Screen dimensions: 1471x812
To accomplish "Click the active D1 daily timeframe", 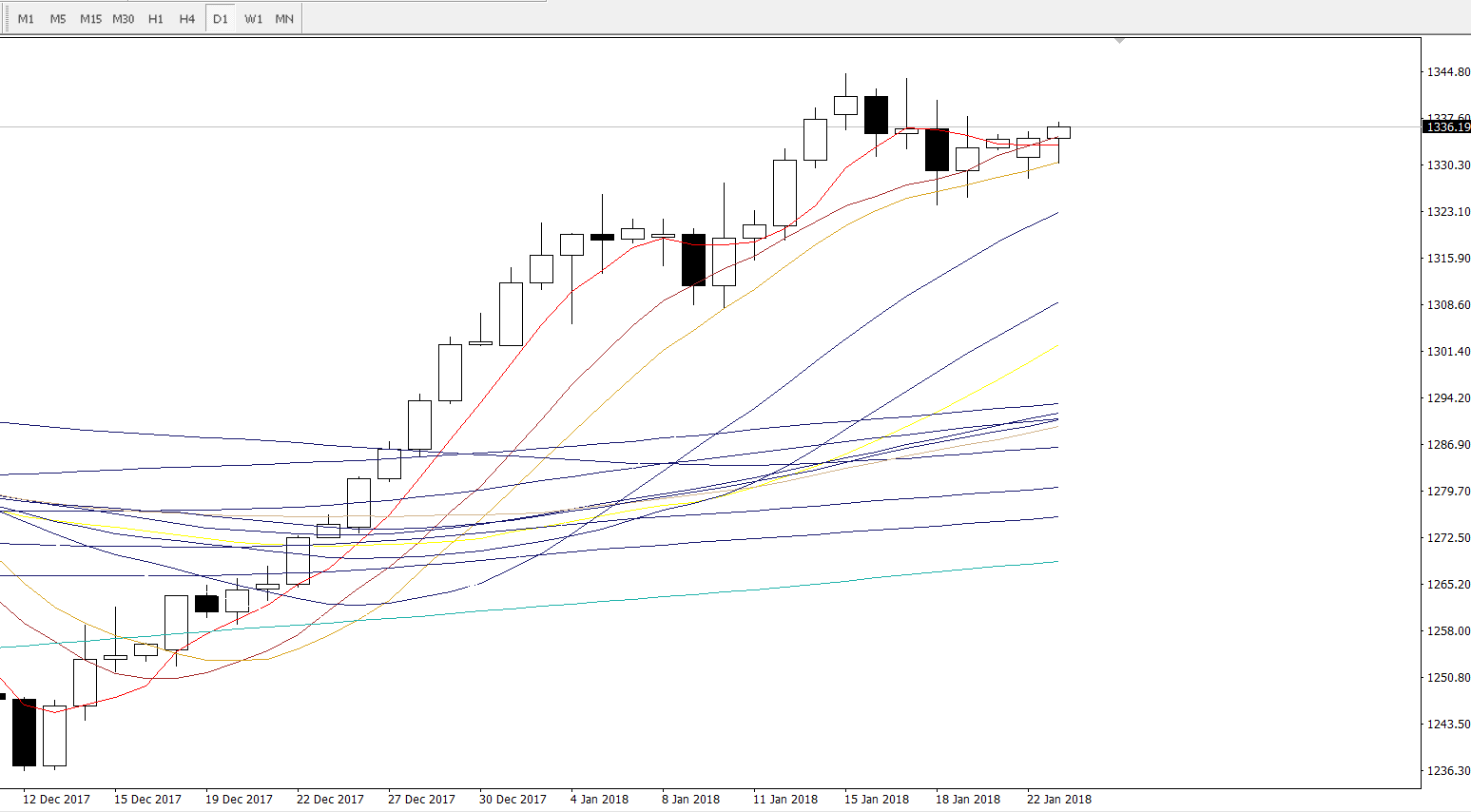I will click(221, 19).
